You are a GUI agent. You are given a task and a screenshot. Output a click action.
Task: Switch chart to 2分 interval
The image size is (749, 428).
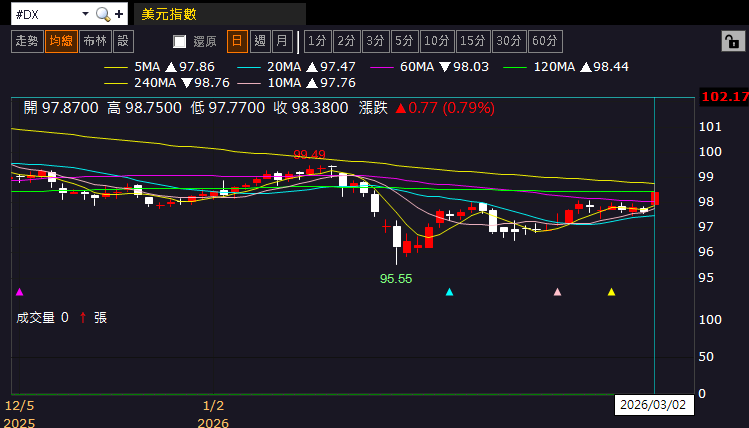pos(346,42)
